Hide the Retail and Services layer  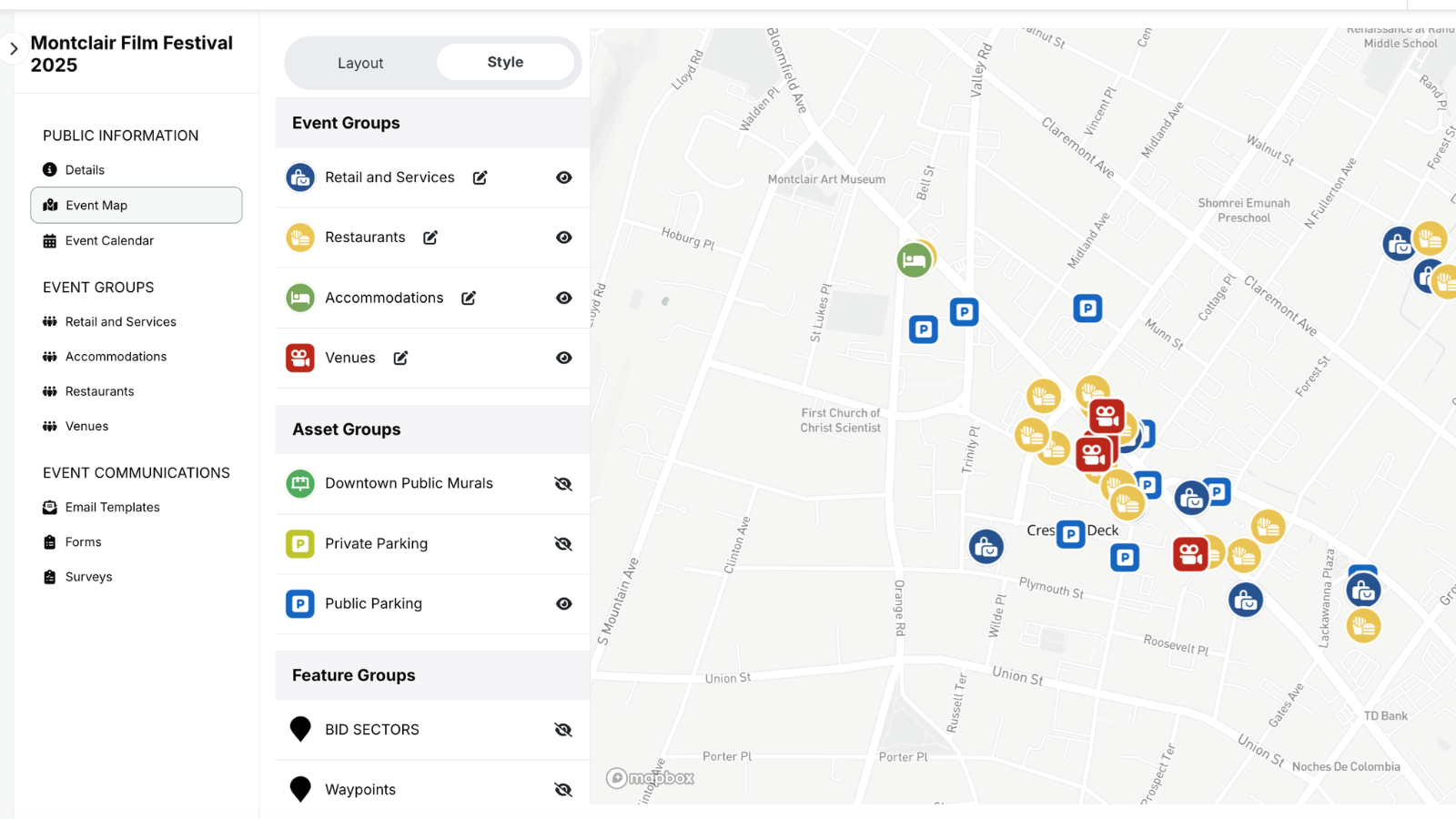click(x=564, y=177)
